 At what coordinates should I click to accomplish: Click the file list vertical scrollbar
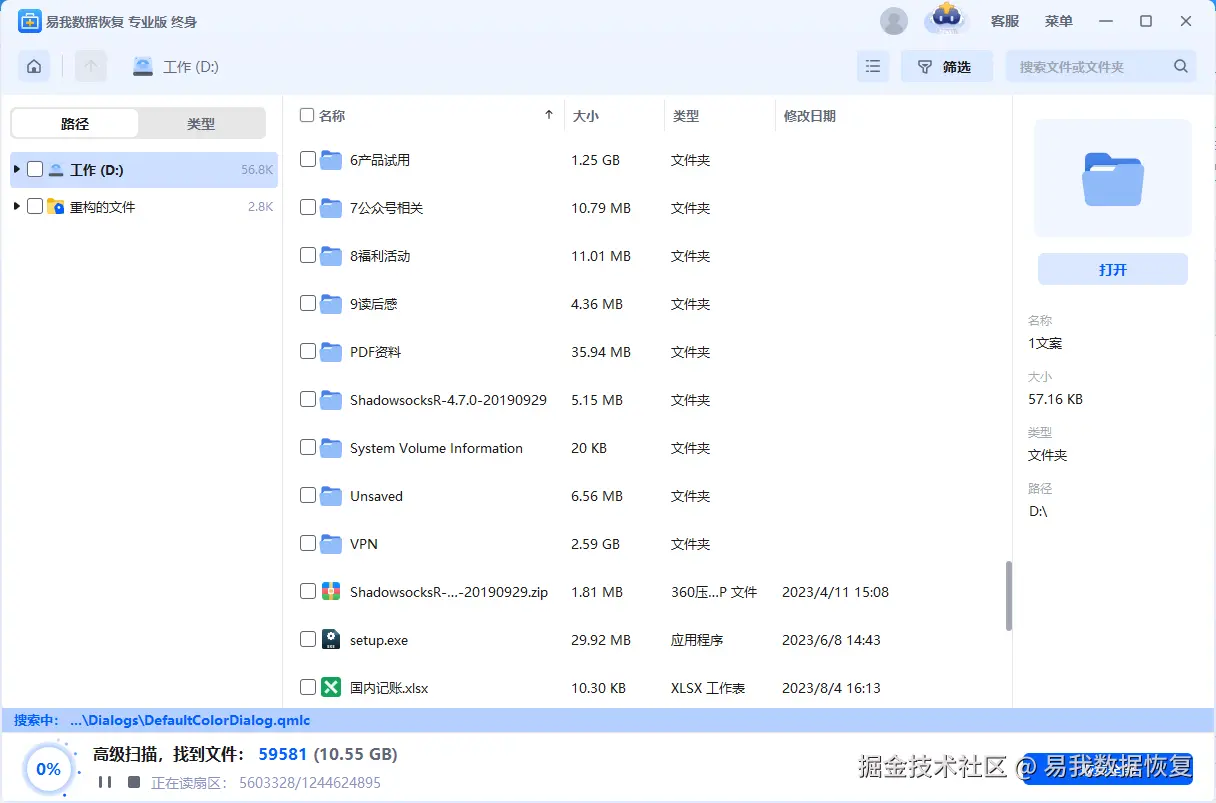[1008, 596]
